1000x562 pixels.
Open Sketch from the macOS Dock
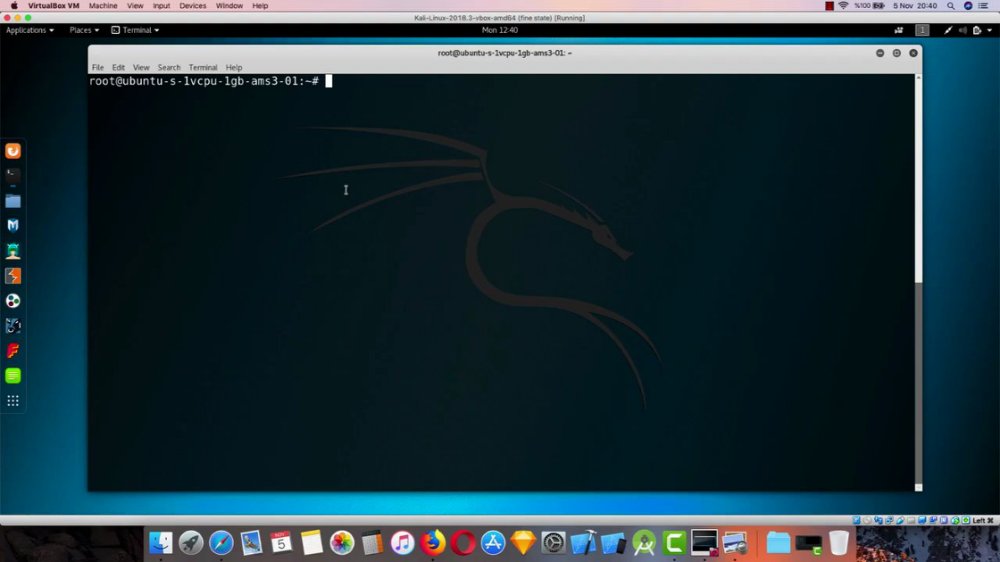523,543
